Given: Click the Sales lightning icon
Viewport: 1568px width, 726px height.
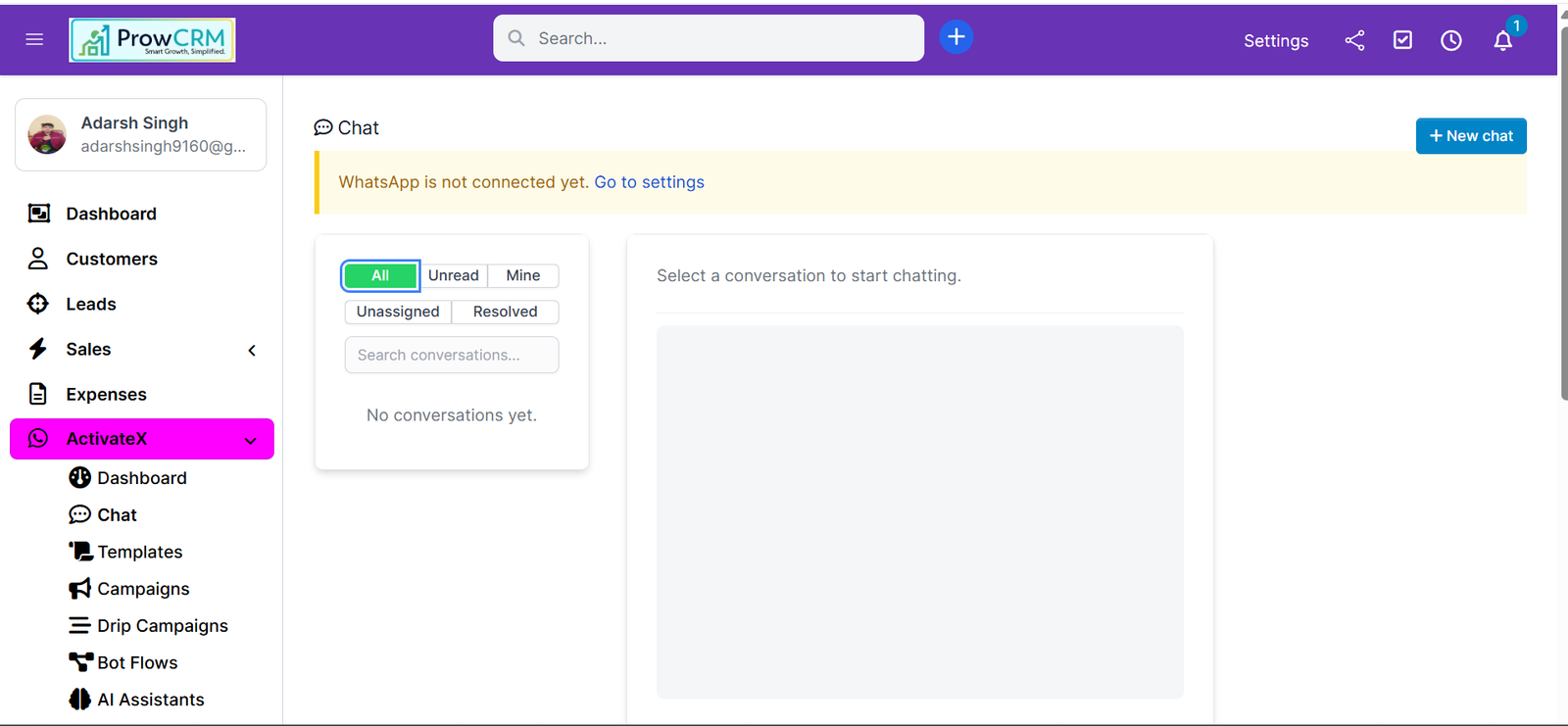Looking at the screenshot, I should click(38, 349).
